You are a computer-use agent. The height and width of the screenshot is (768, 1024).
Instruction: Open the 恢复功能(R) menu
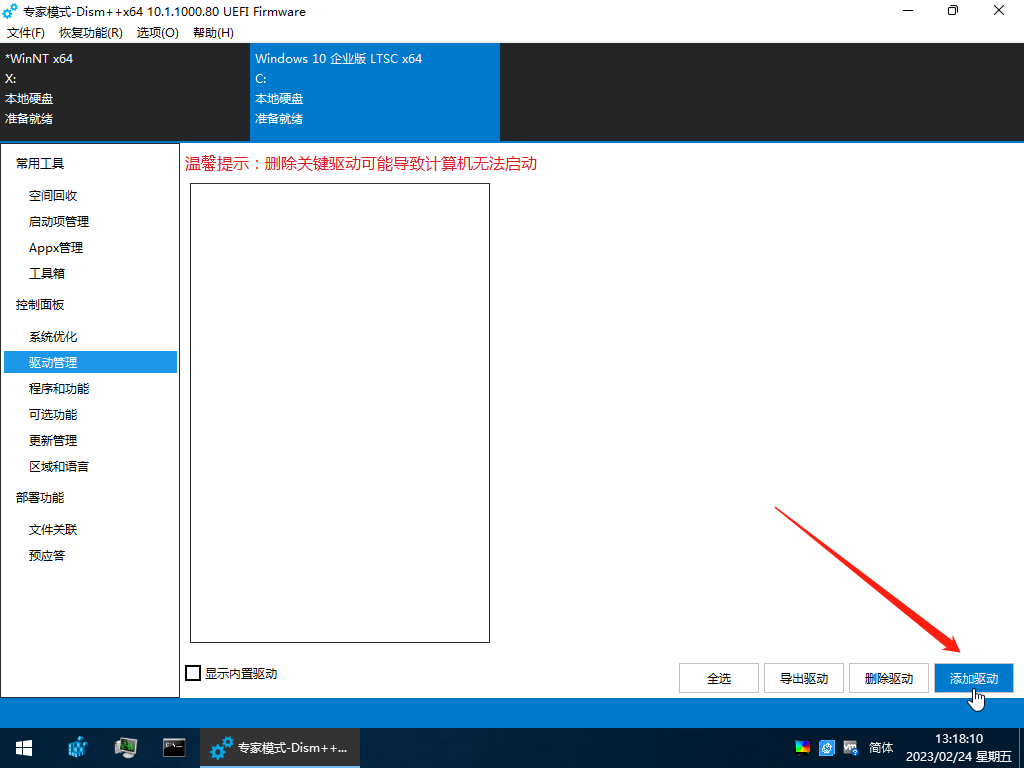click(91, 33)
